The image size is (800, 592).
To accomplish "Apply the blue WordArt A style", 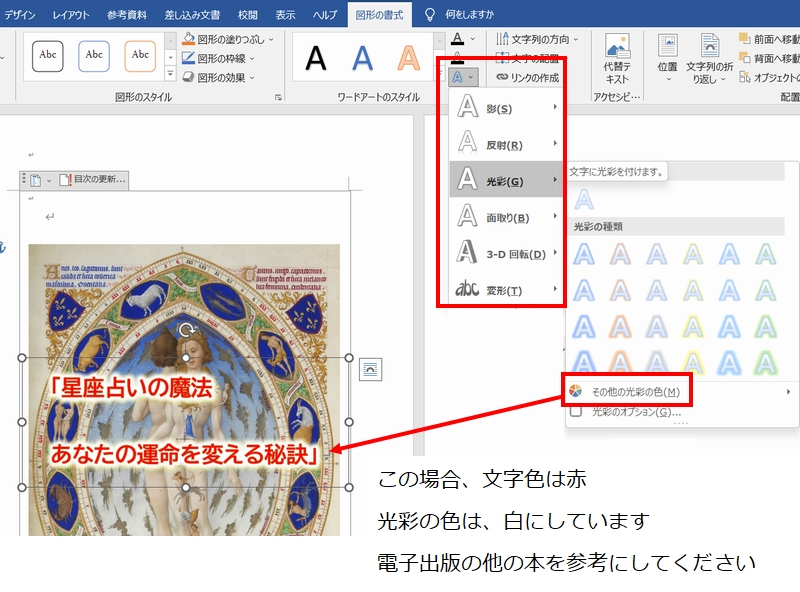I will point(362,58).
